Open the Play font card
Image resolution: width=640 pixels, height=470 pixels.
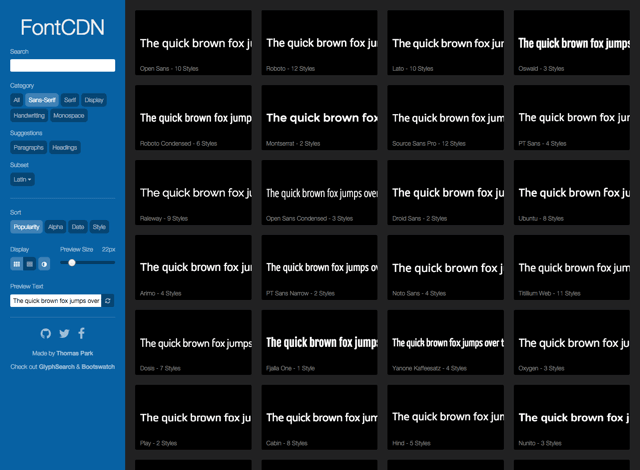tap(193, 417)
